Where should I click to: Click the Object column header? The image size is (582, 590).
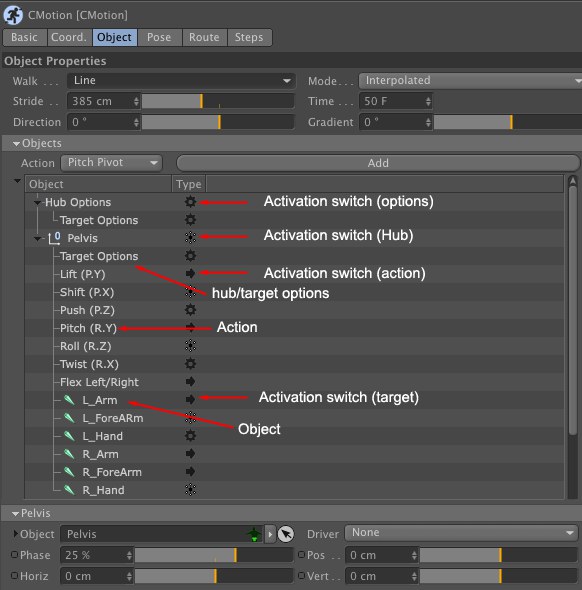98,184
